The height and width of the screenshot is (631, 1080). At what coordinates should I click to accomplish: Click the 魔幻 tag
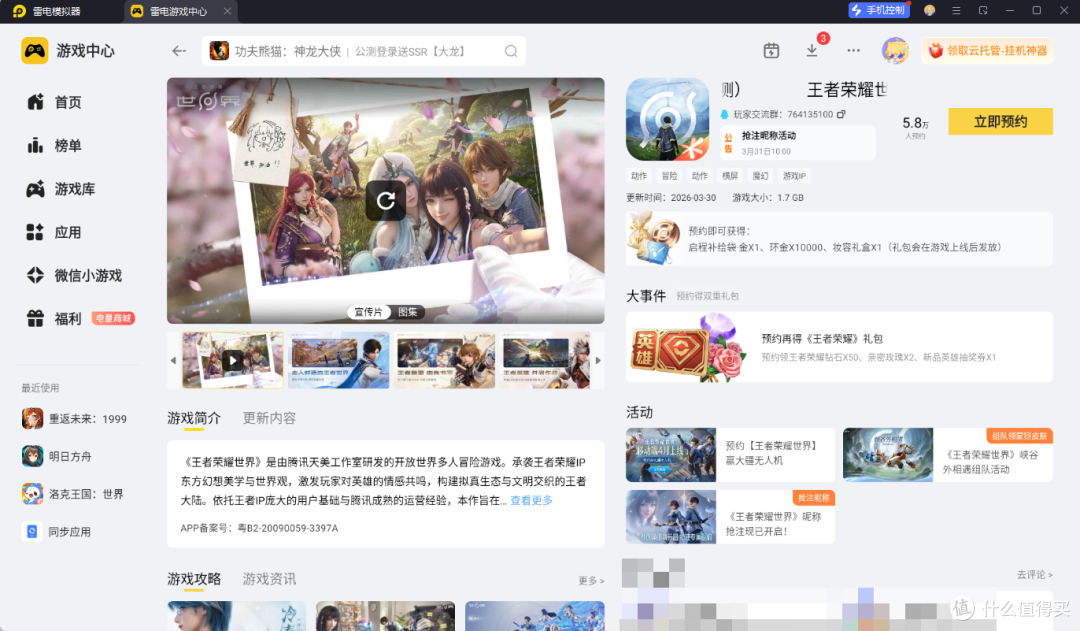point(760,176)
